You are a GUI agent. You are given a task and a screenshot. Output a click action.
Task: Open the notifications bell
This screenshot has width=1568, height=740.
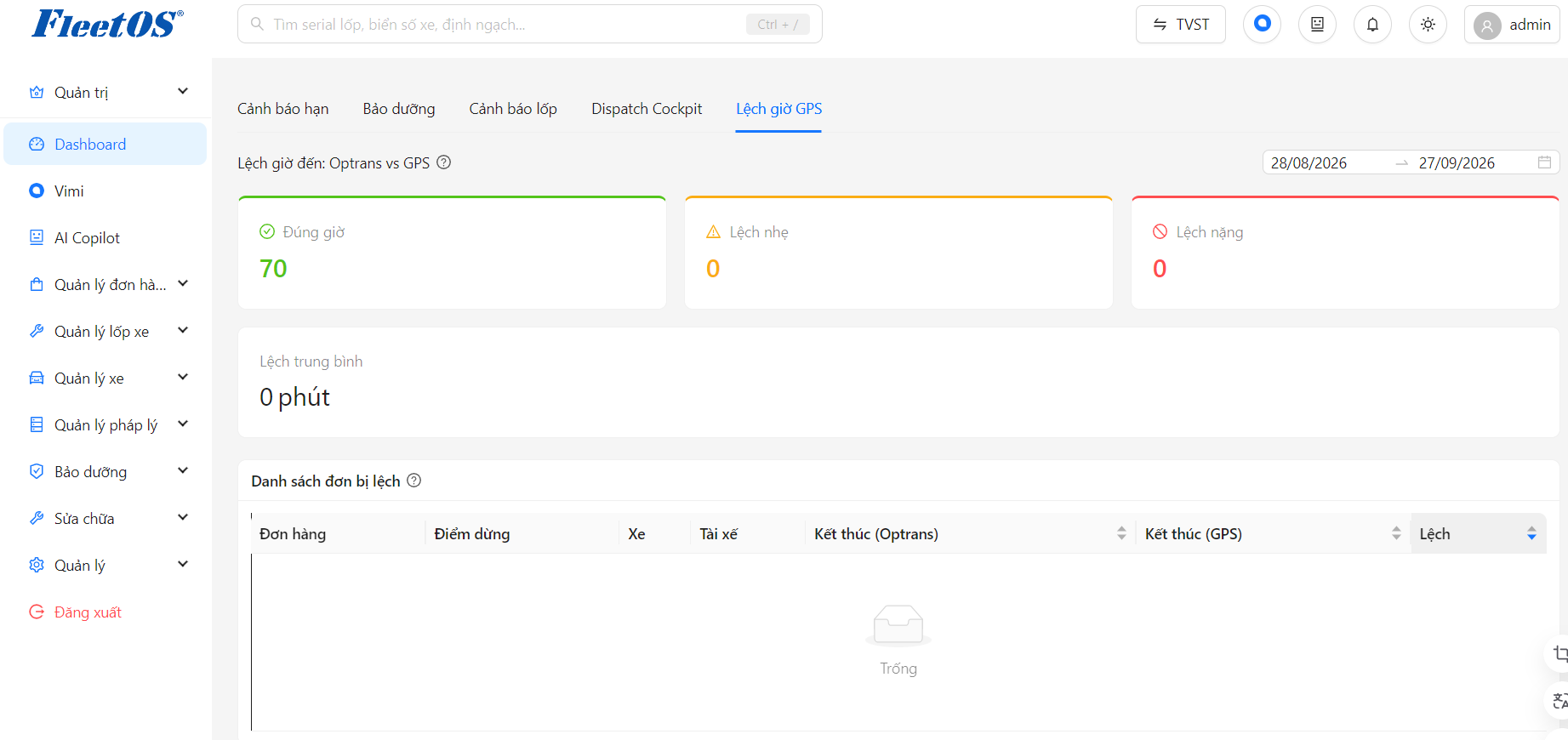coord(1372,24)
